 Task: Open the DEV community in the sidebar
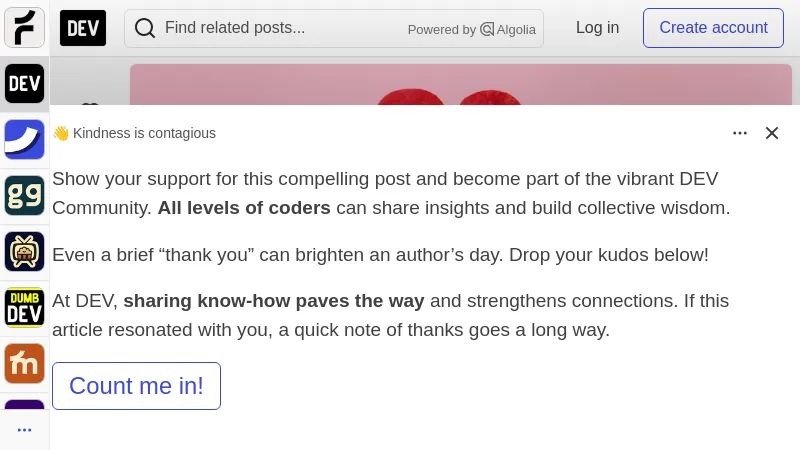point(24,84)
